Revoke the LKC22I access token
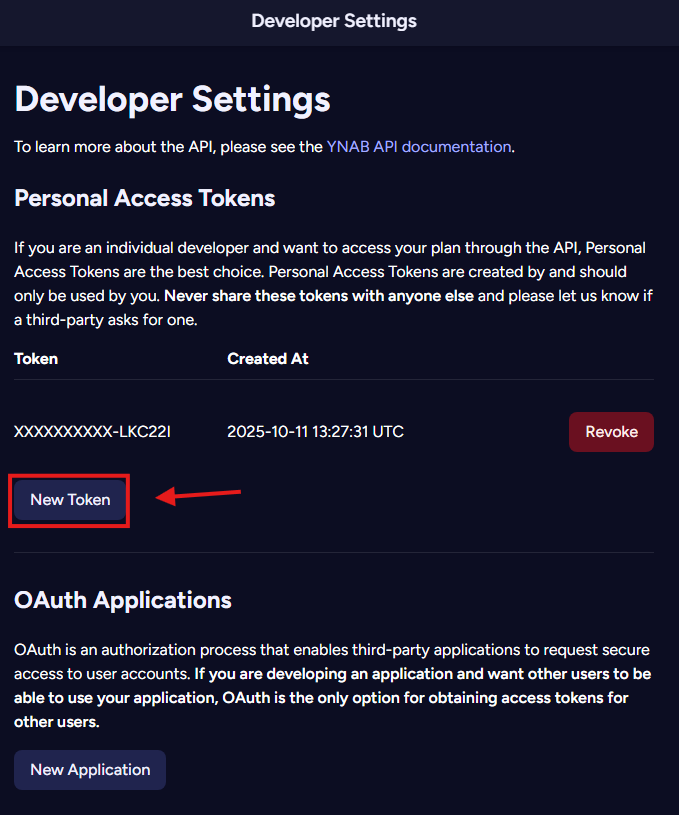Screen dimensions: 679x815 point(611,432)
